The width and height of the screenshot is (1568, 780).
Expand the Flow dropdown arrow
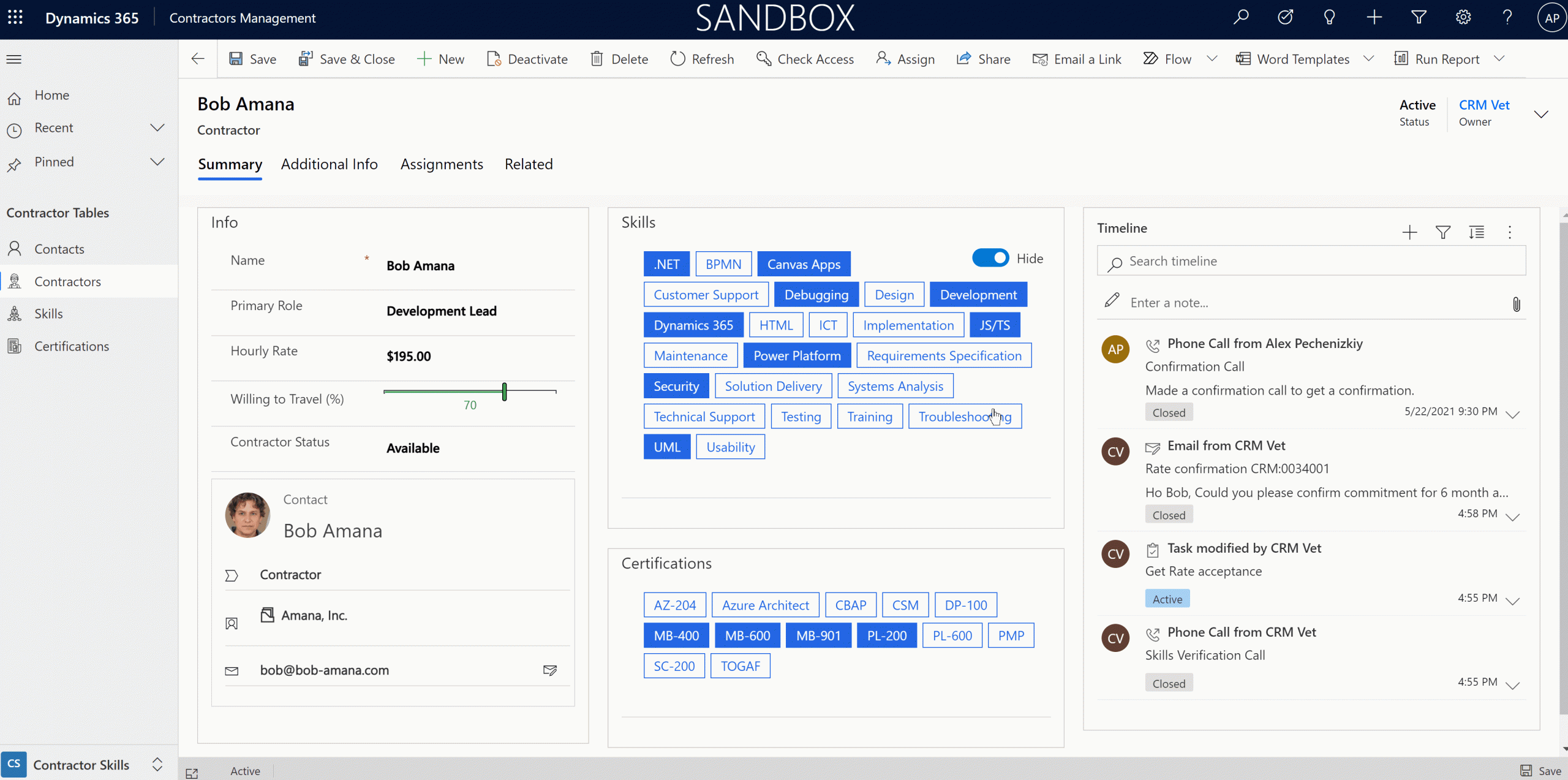(1212, 59)
